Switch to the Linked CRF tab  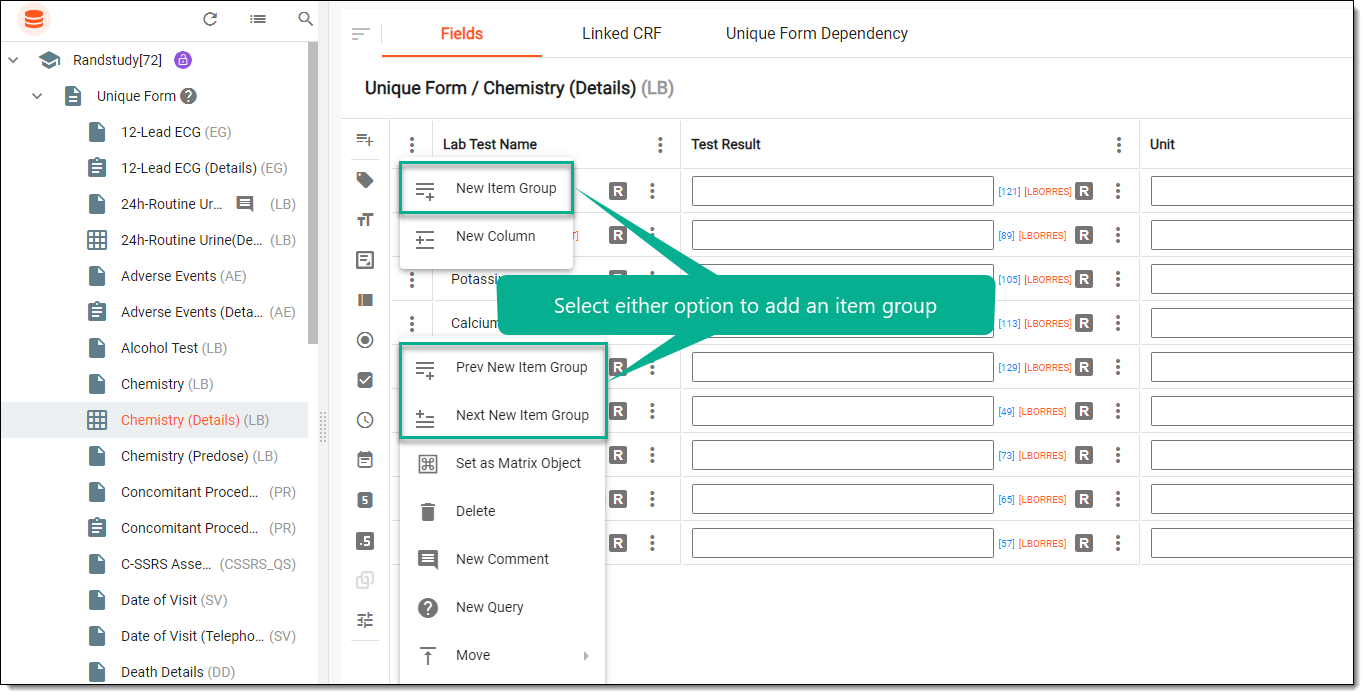[x=622, y=34]
